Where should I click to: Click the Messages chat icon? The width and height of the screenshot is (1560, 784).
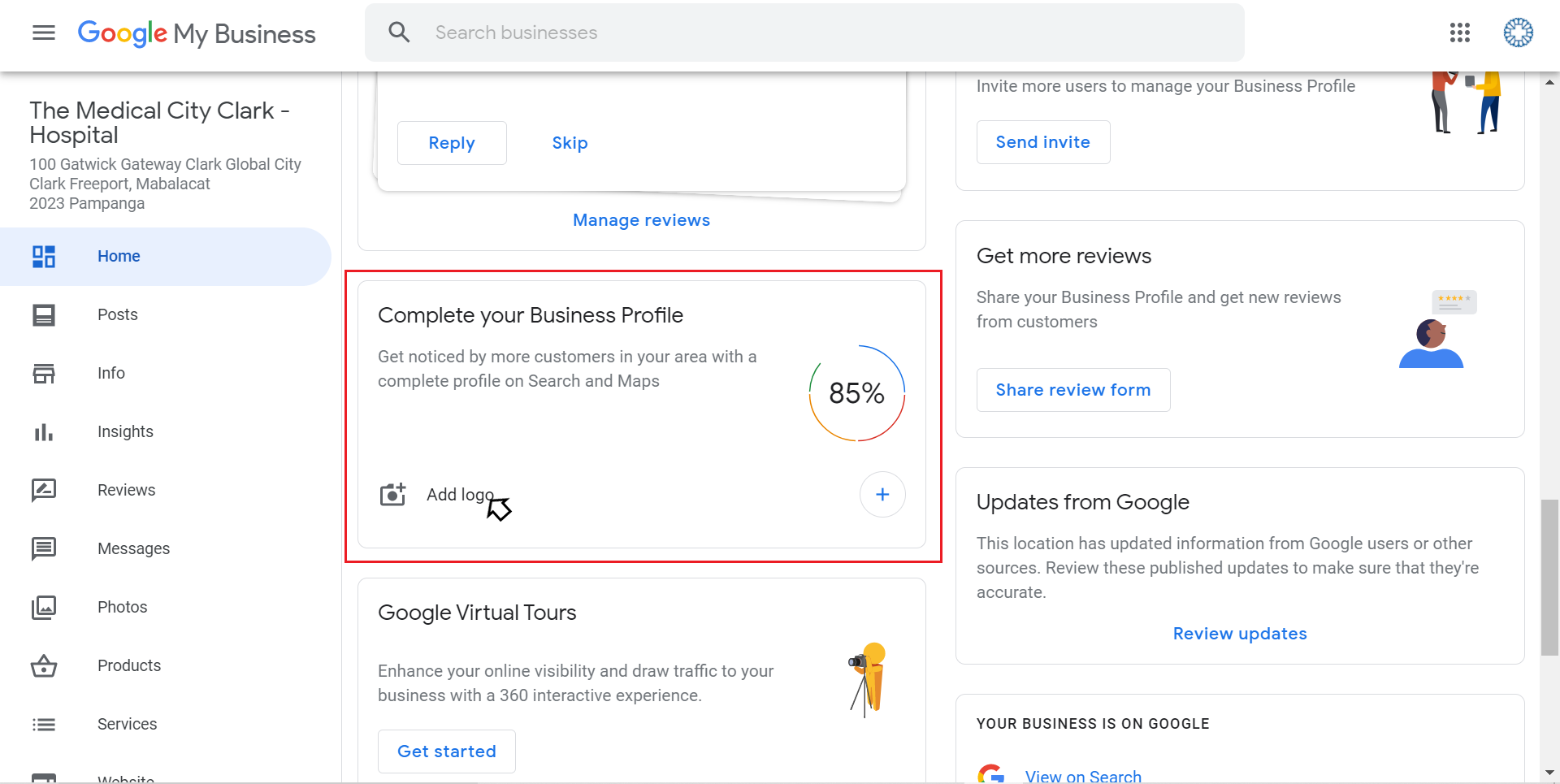(44, 549)
